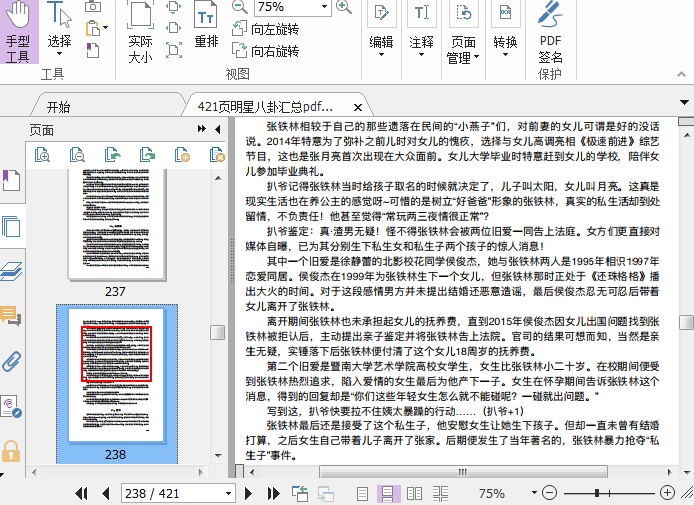The height and width of the screenshot is (505, 694).
Task: Click the clipboard paste icon
Action: (93, 28)
